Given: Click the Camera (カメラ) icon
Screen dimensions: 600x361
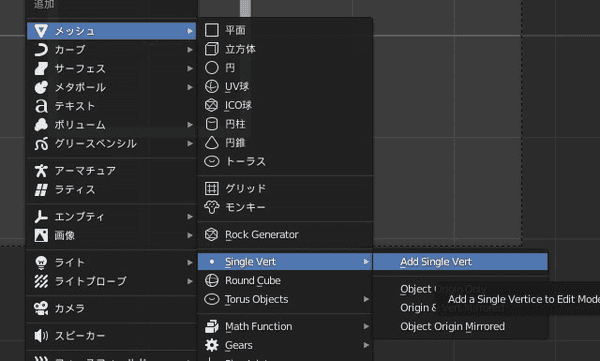Looking at the screenshot, I should 41,308.
